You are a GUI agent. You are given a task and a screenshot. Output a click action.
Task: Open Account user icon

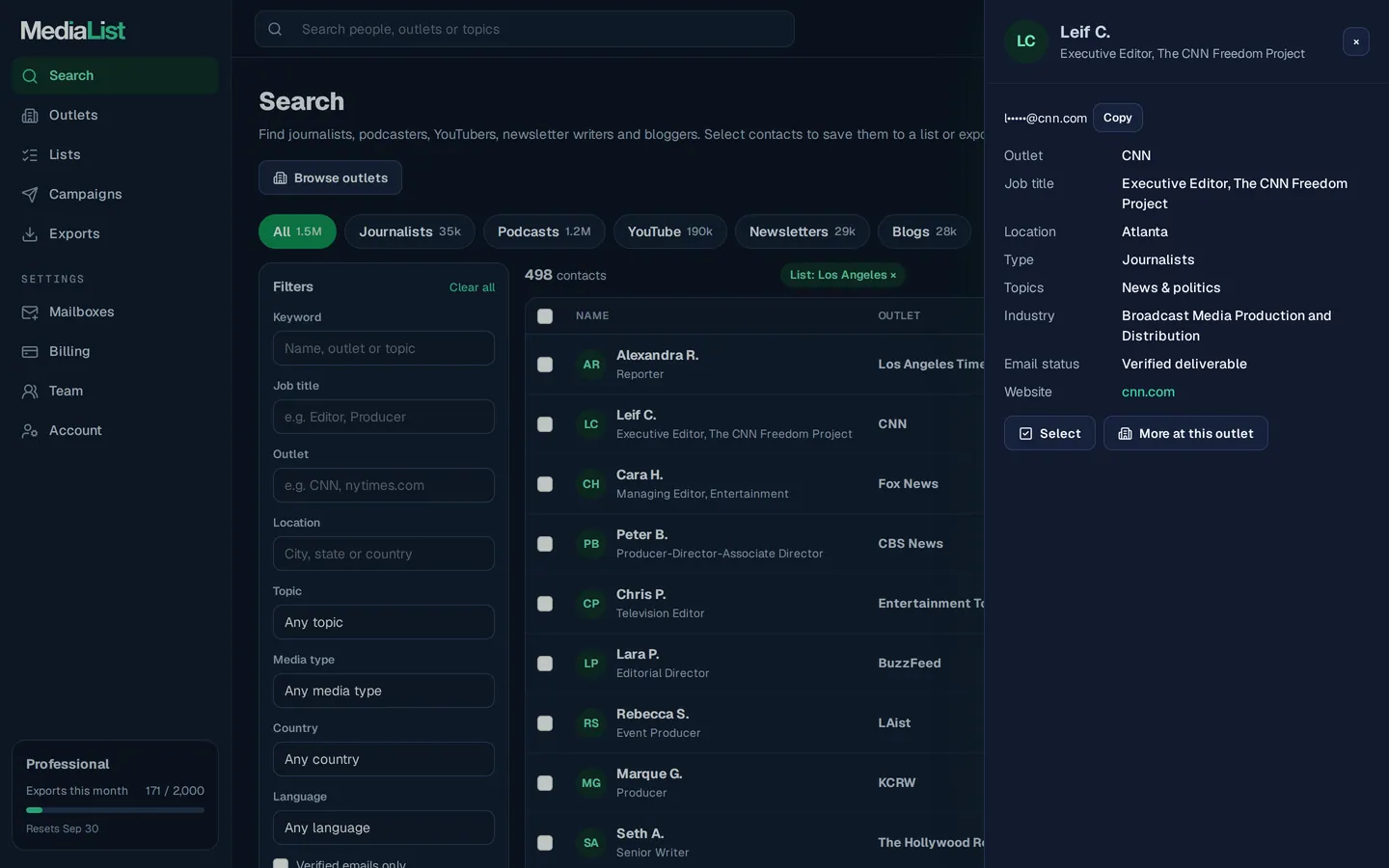click(30, 431)
